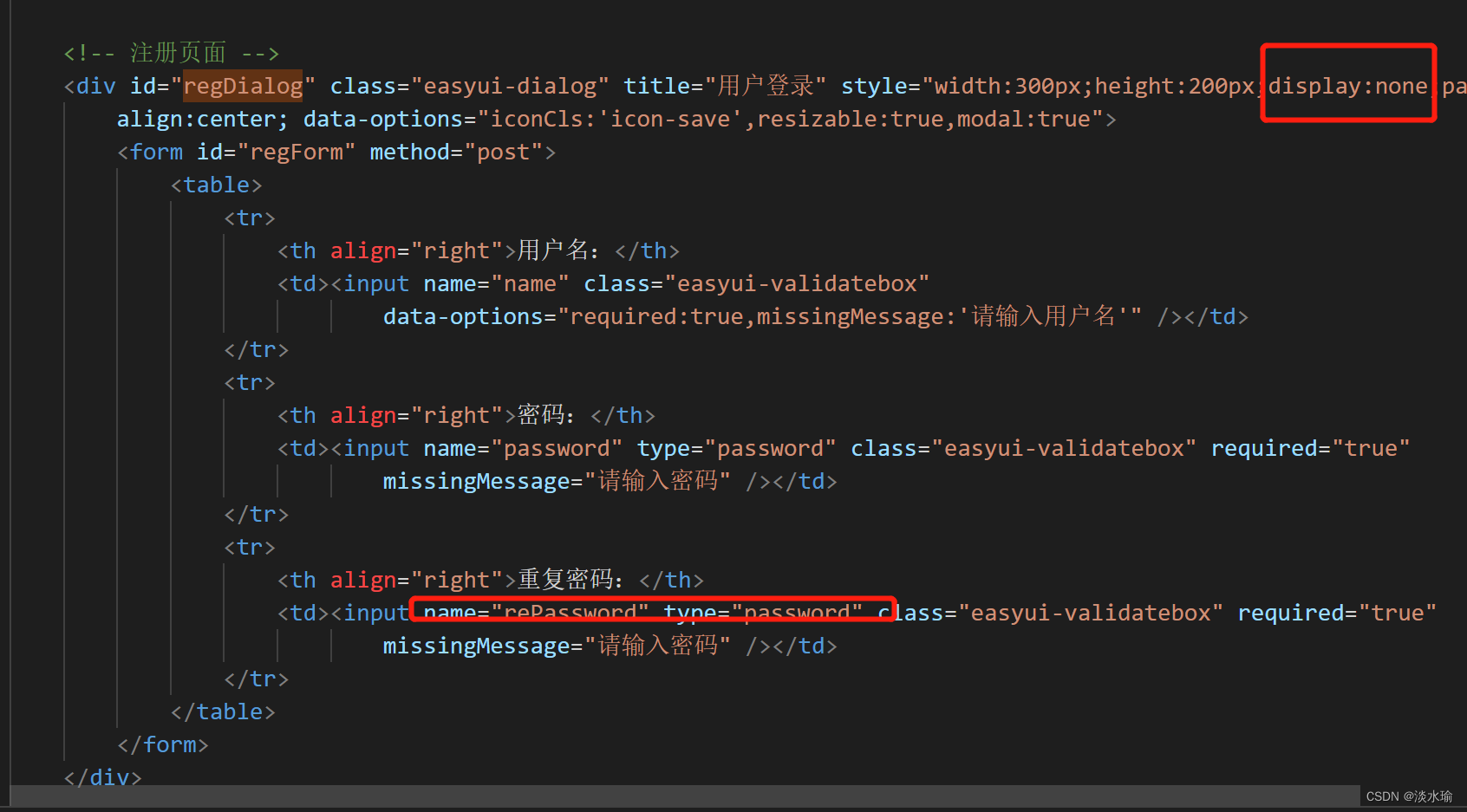Click the comment text 注册页面
The image size is (1467, 812).
[178, 53]
